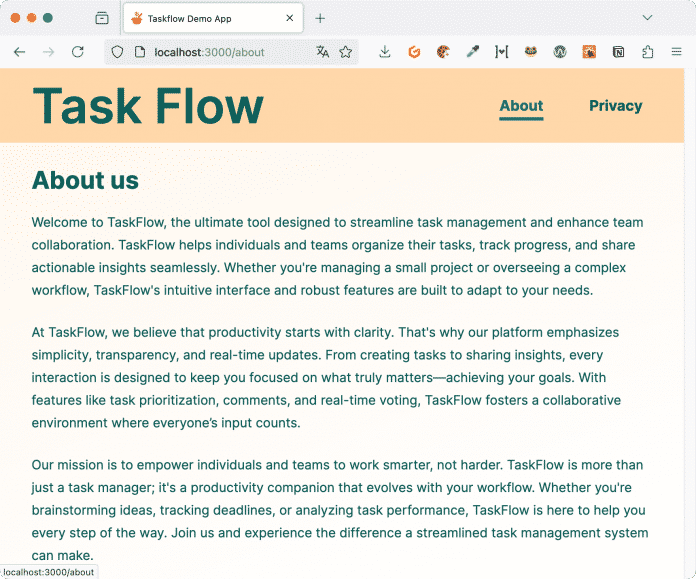Open the Notion extension icon
696x579 pixels.
[618, 52]
